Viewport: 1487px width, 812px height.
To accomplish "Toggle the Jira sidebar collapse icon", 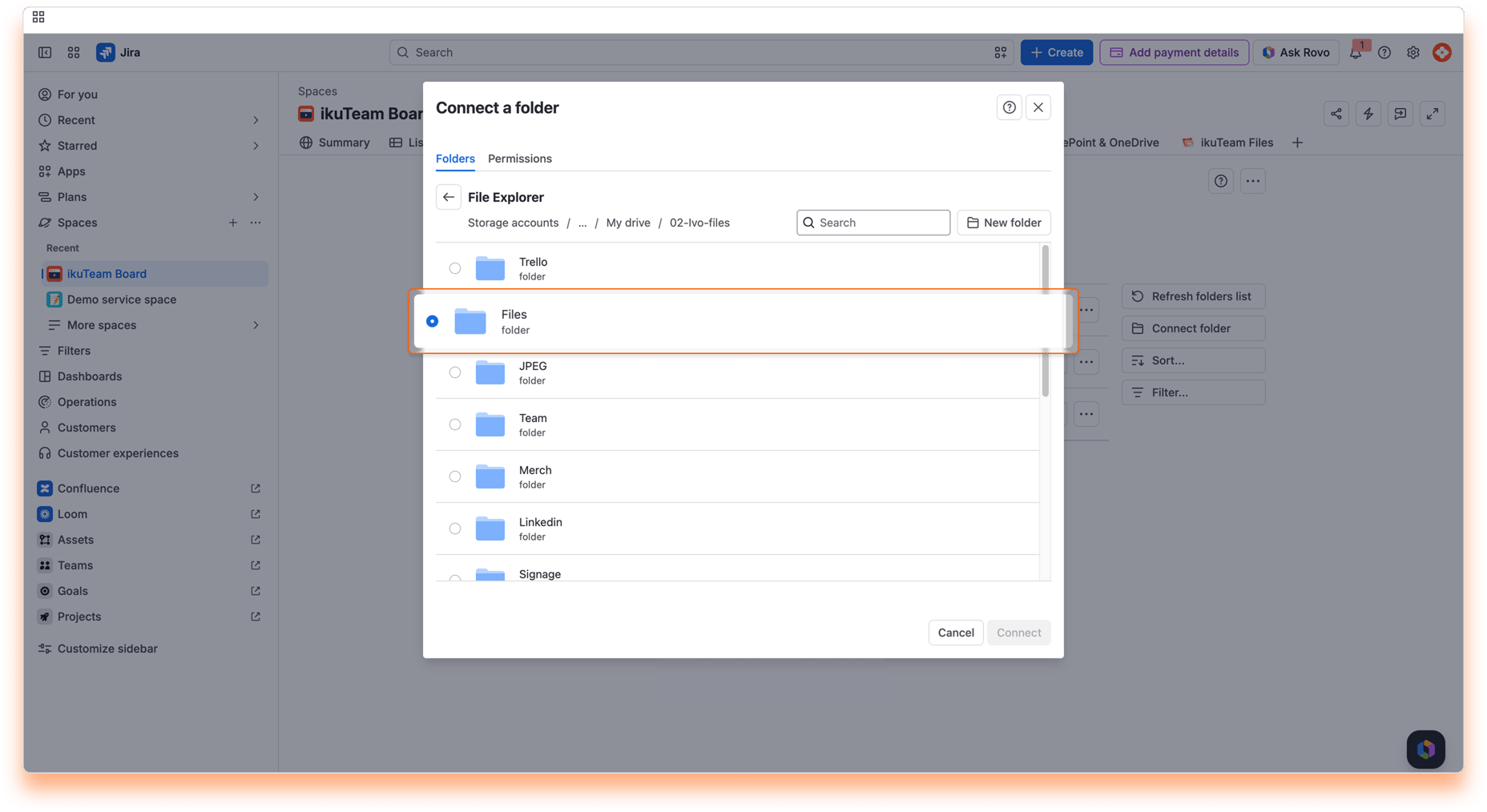I will 45,52.
